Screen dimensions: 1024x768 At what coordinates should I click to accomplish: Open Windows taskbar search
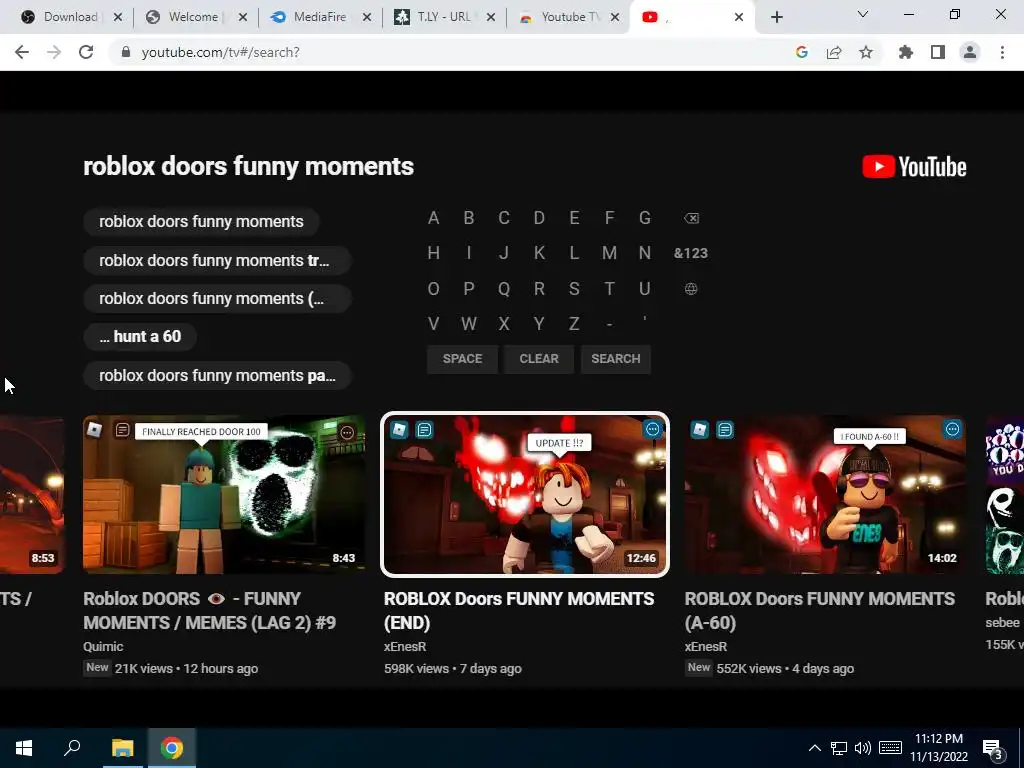tap(72, 748)
